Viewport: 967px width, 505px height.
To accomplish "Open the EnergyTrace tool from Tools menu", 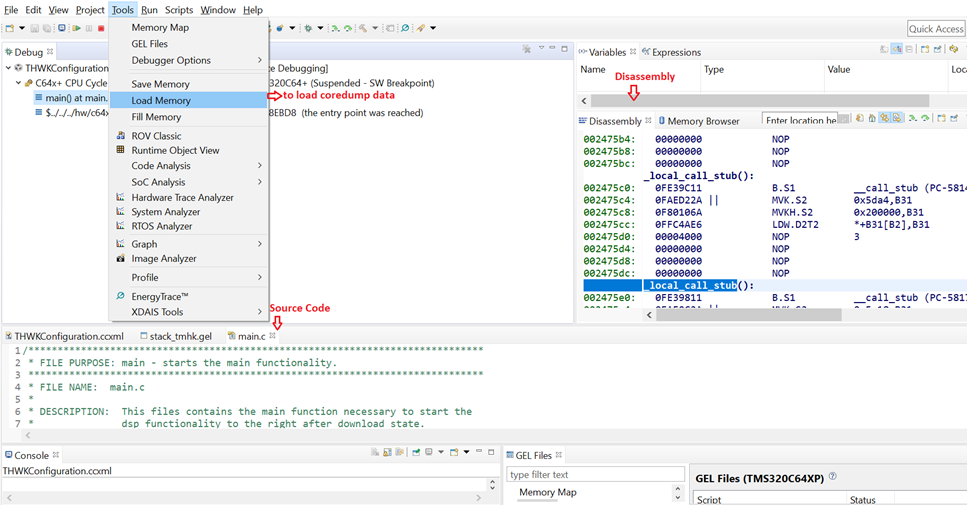I will click(188, 296).
